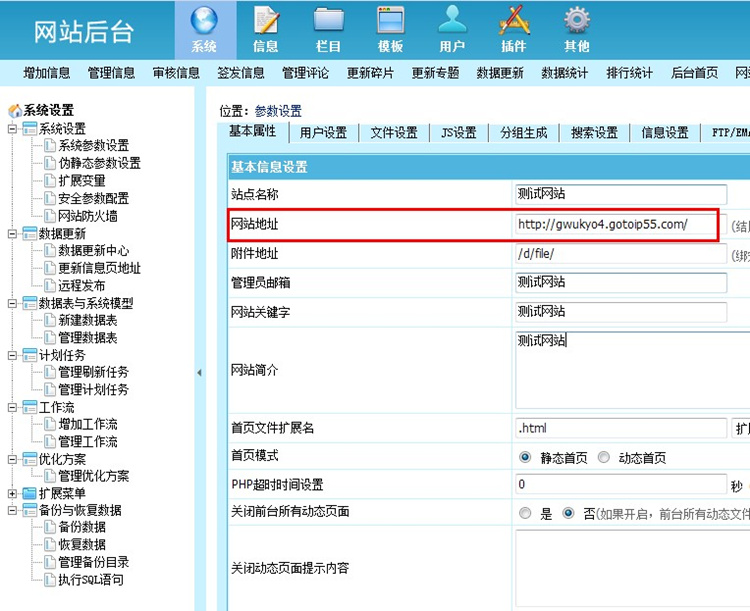Image resolution: width=750 pixels, height=611 pixels.
Task: Collapse the 备份与恢复数据 tree section
Action: coord(12,511)
